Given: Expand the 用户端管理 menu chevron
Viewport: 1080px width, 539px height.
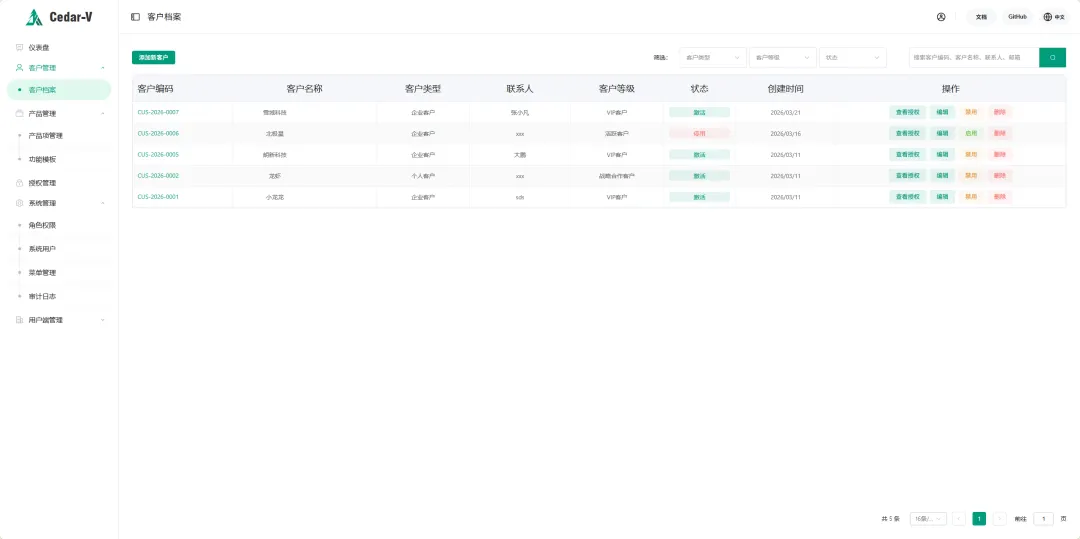Looking at the screenshot, I should 103,320.
